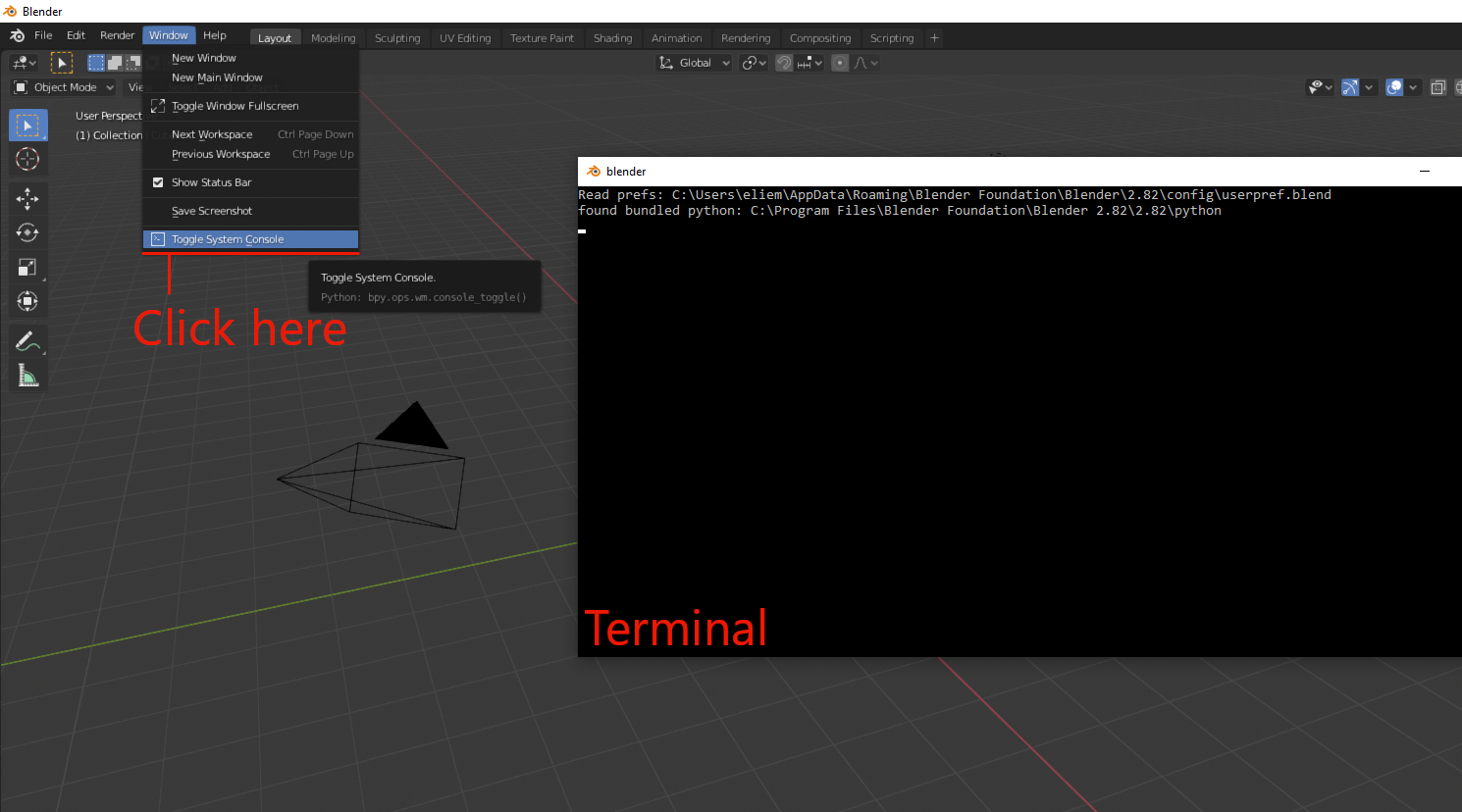Switch to the Sculpting workspace tab

click(x=396, y=38)
